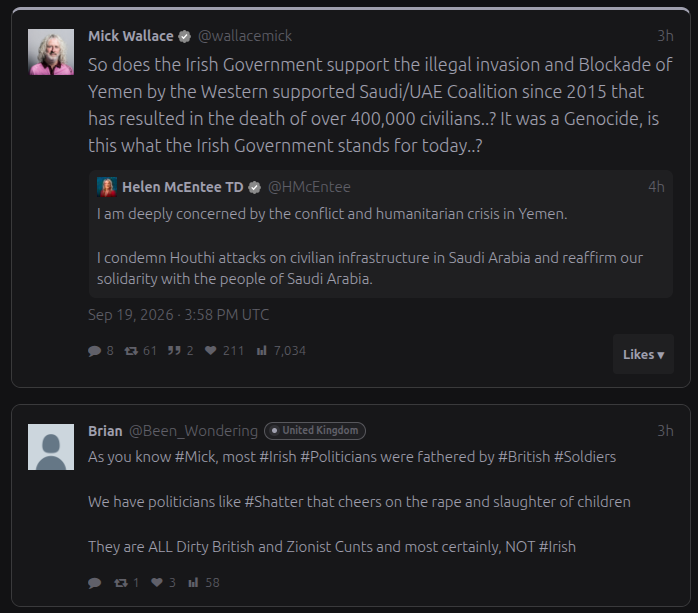Click the heart icon on Brian's reply
Screen dimensions: 698x613
pyautogui.click(x=157, y=582)
